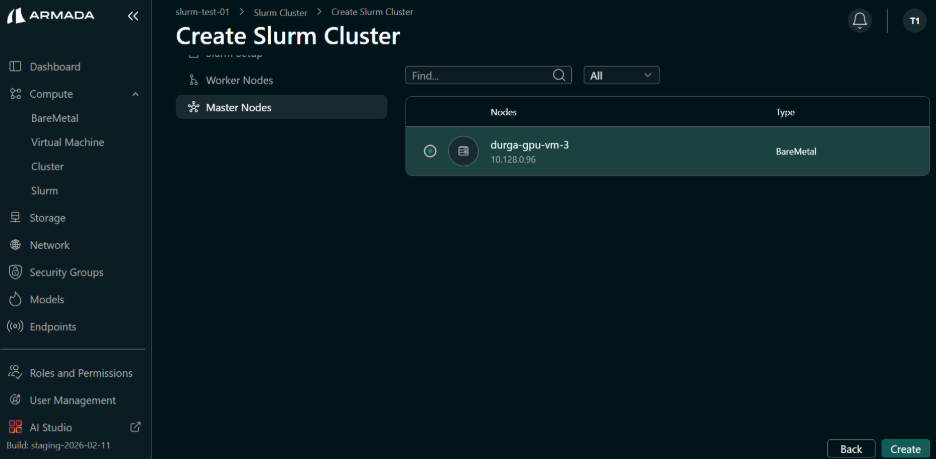Viewport: 936px width, 459px height.
Task: Click the durga-gpu-vm-3 node name
Action: pos(529,145)
